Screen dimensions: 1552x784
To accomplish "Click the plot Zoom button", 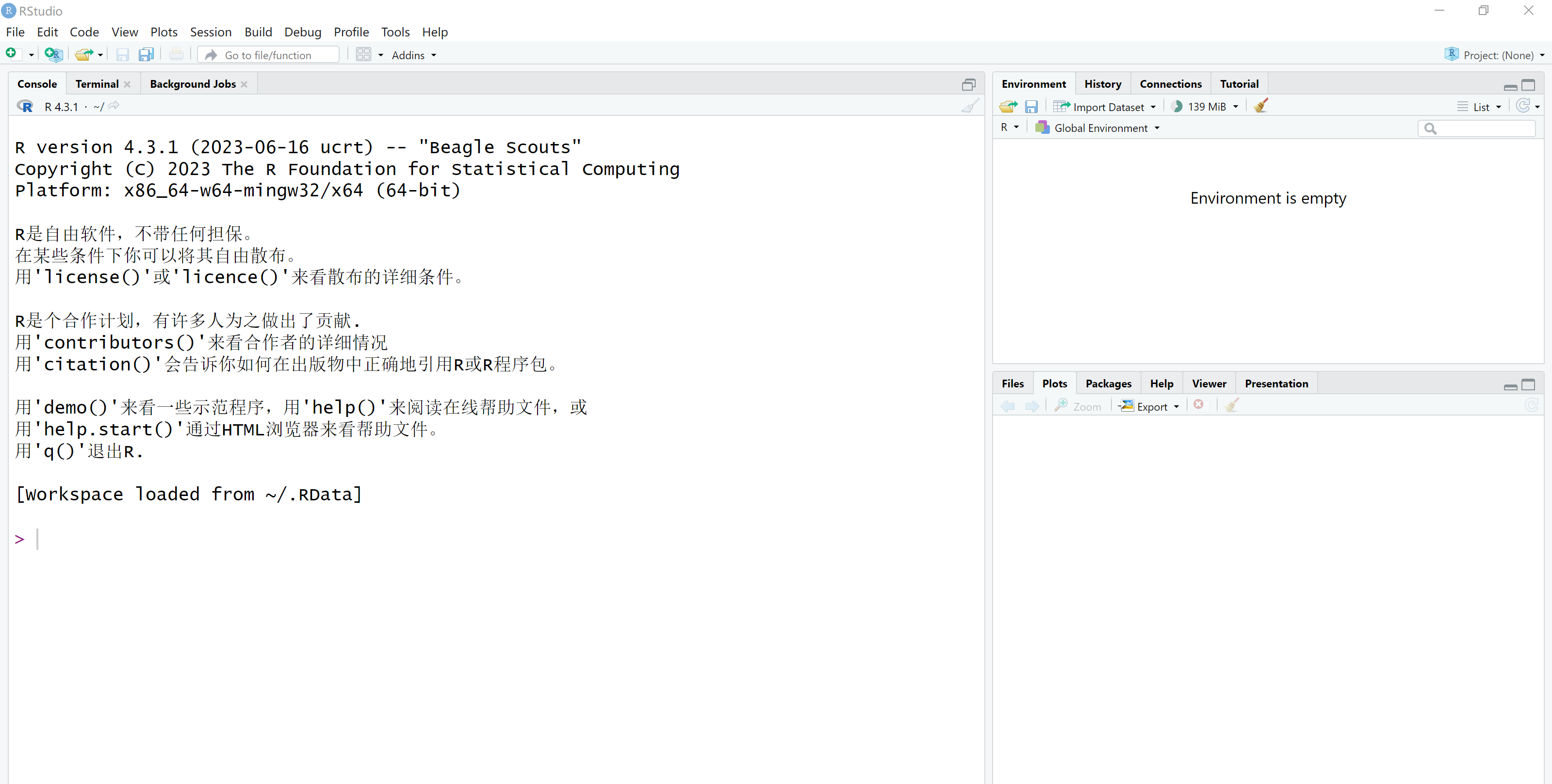I will pyautogui.click(x=1078, y=406).
